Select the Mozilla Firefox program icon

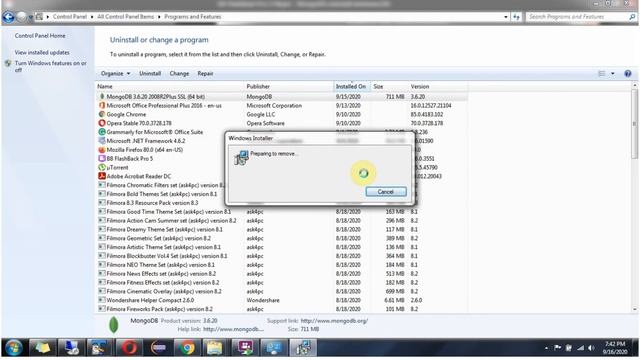coord(102,150)
